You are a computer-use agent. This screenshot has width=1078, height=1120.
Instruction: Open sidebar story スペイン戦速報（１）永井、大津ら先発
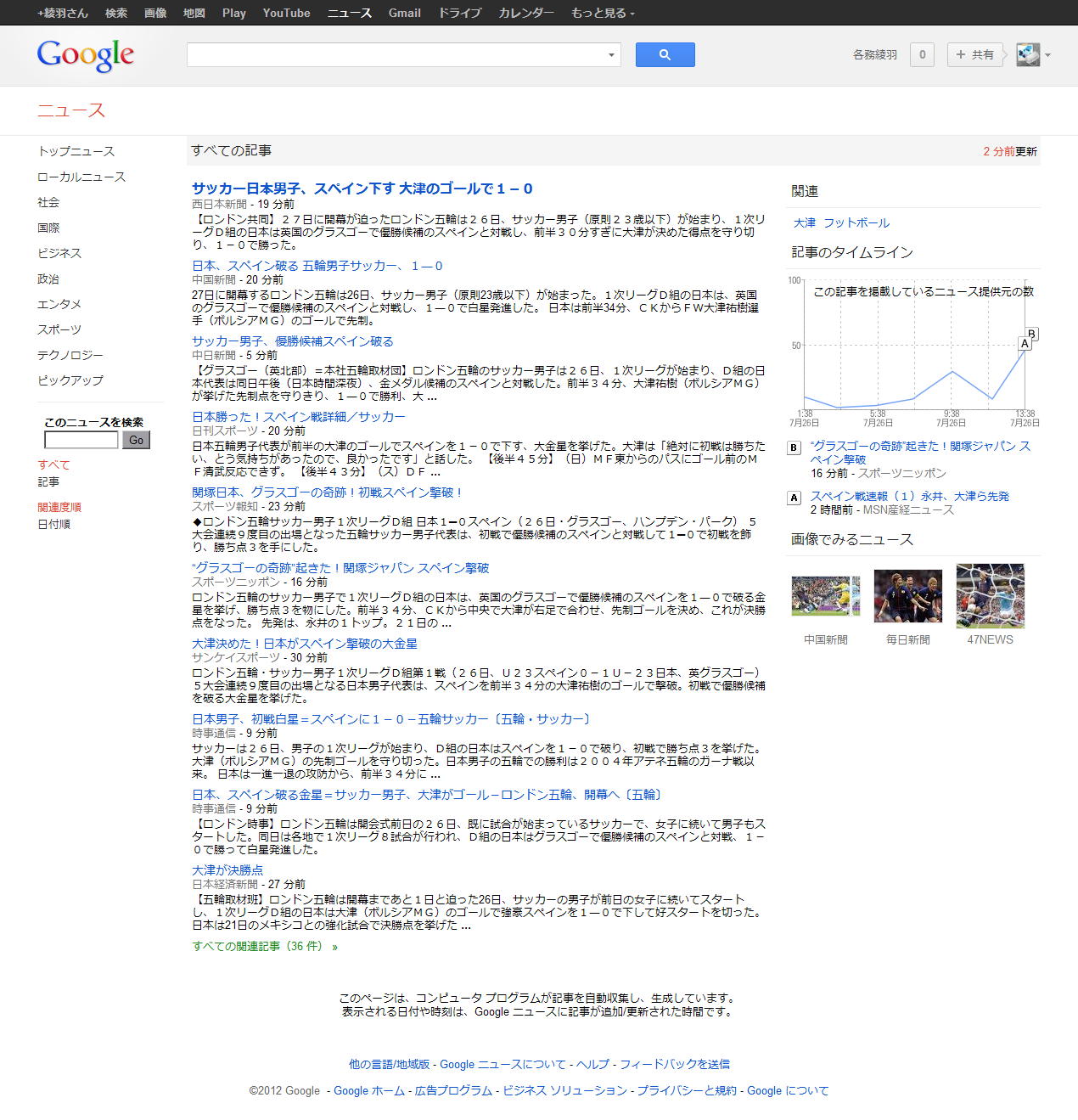910,496
